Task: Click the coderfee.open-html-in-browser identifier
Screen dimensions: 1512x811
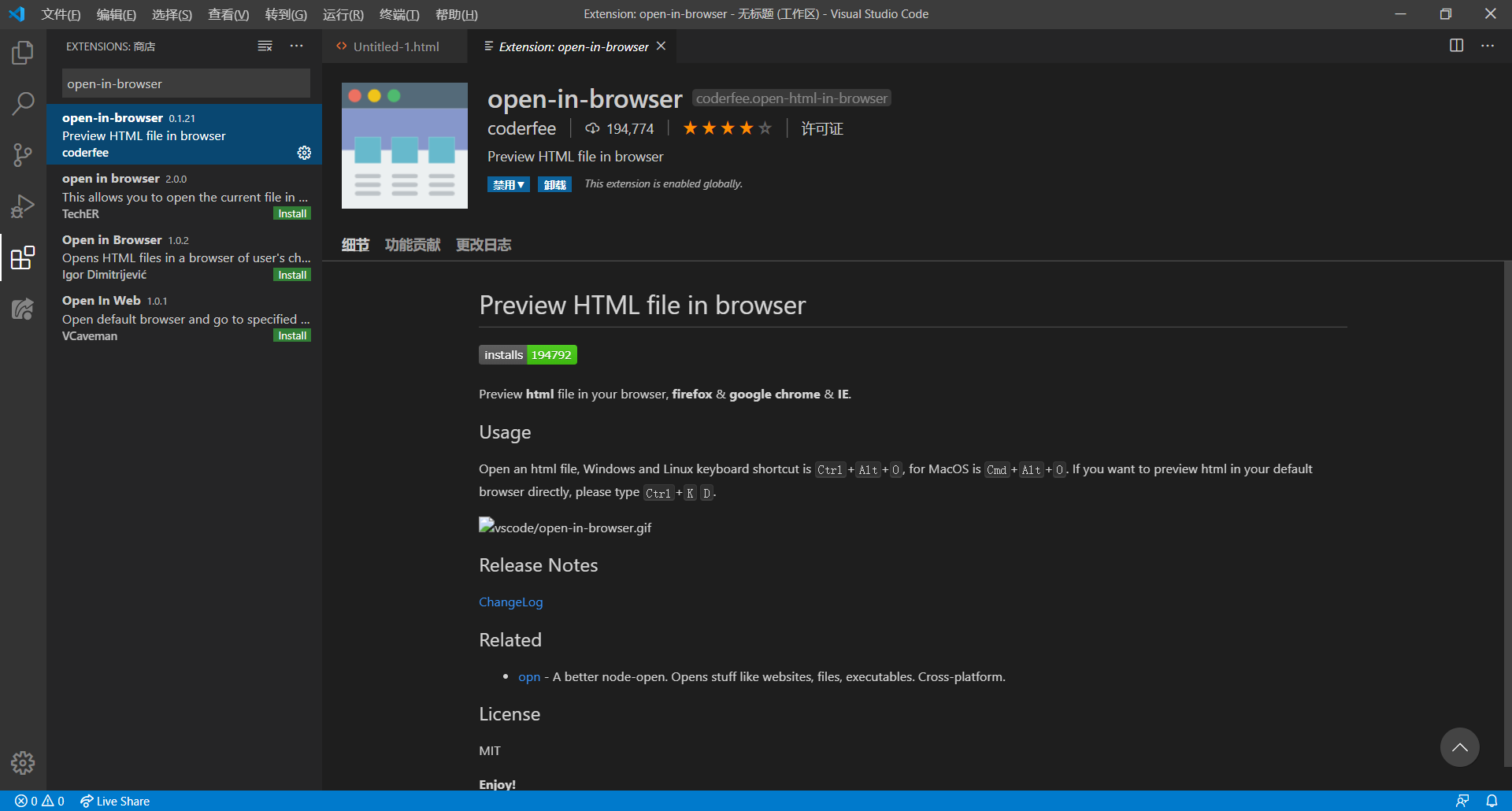Action: 791,98
